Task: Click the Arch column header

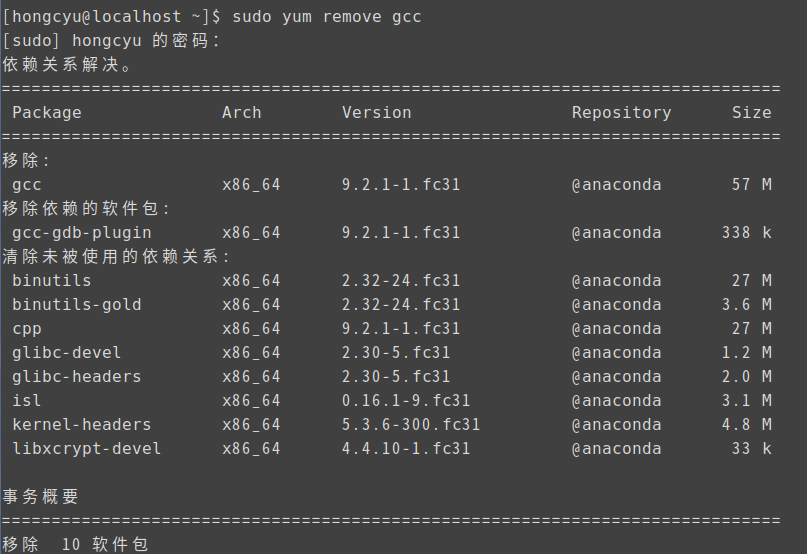Action: (242, 113)
